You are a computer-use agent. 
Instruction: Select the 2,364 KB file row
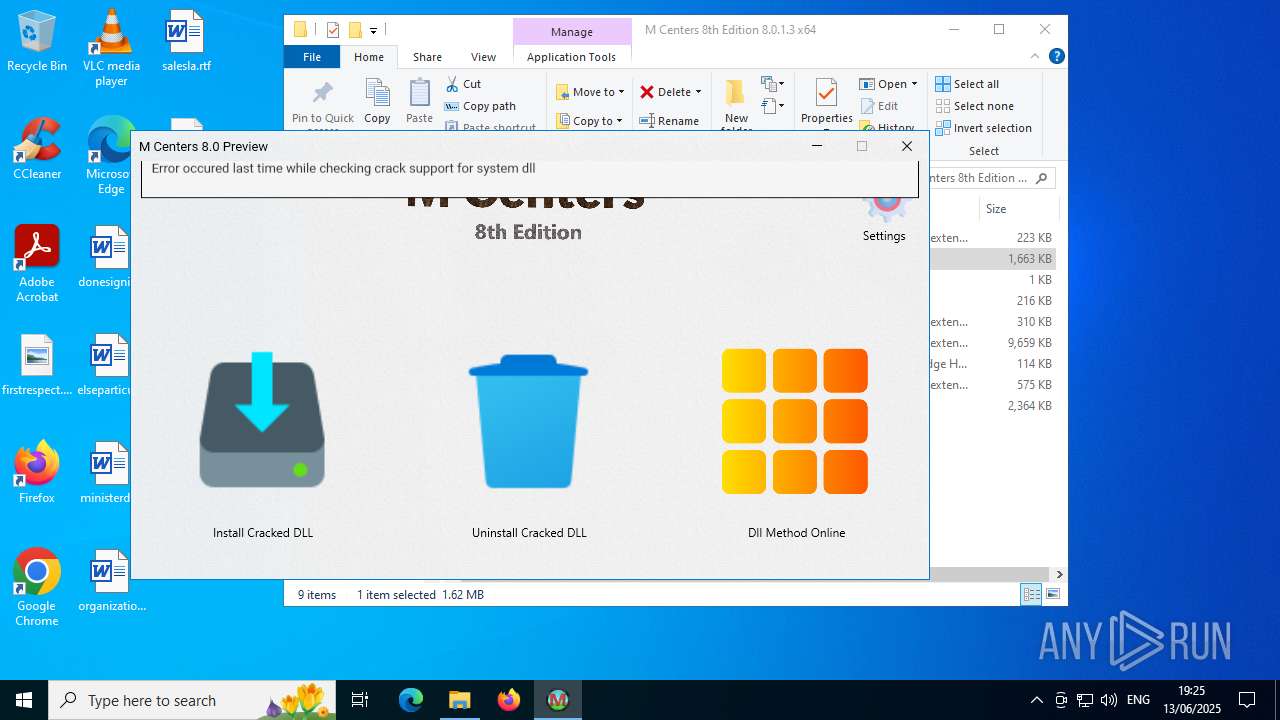pos(993,405)
